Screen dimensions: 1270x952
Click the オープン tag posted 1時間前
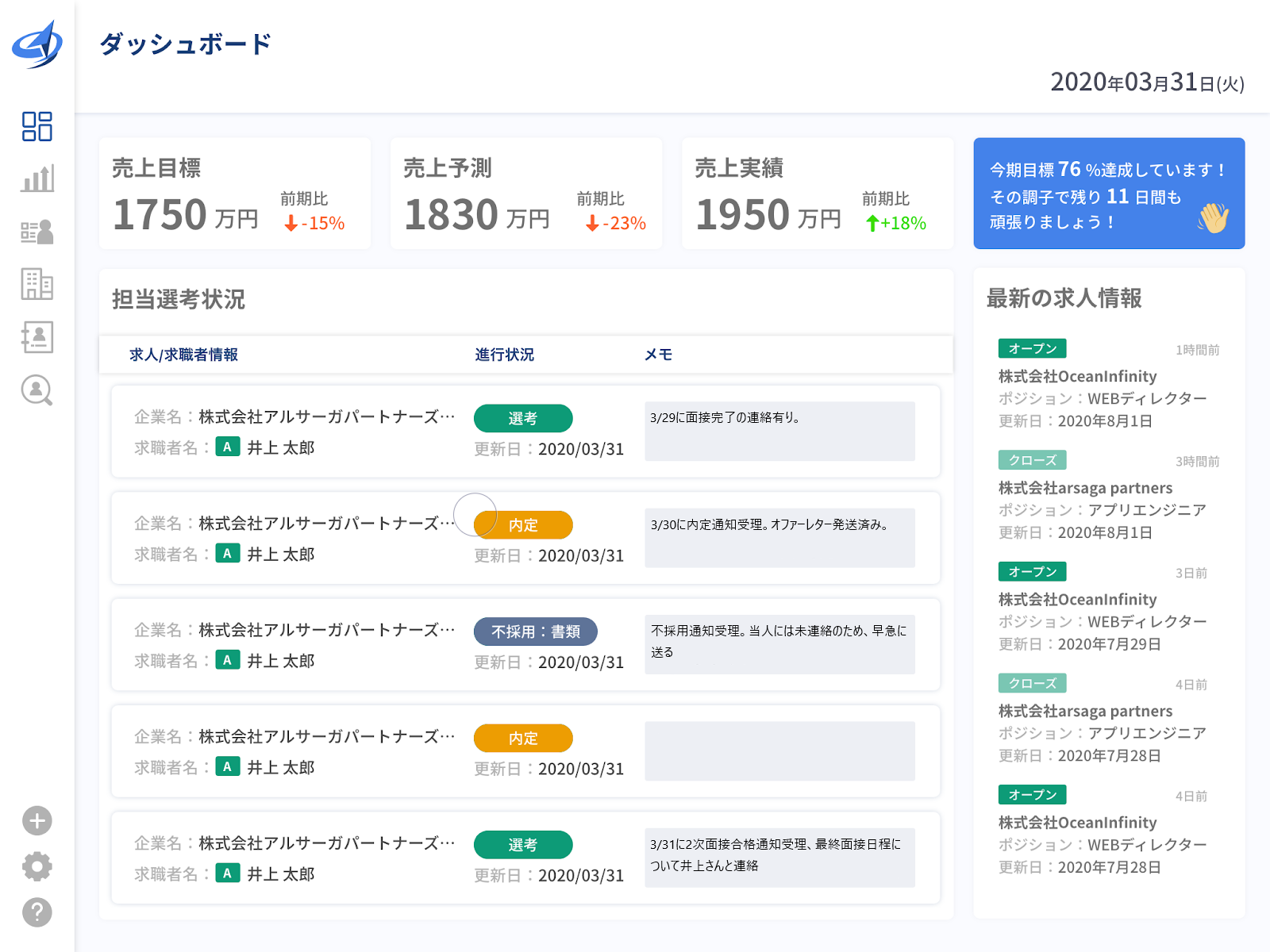point(1032,348)
